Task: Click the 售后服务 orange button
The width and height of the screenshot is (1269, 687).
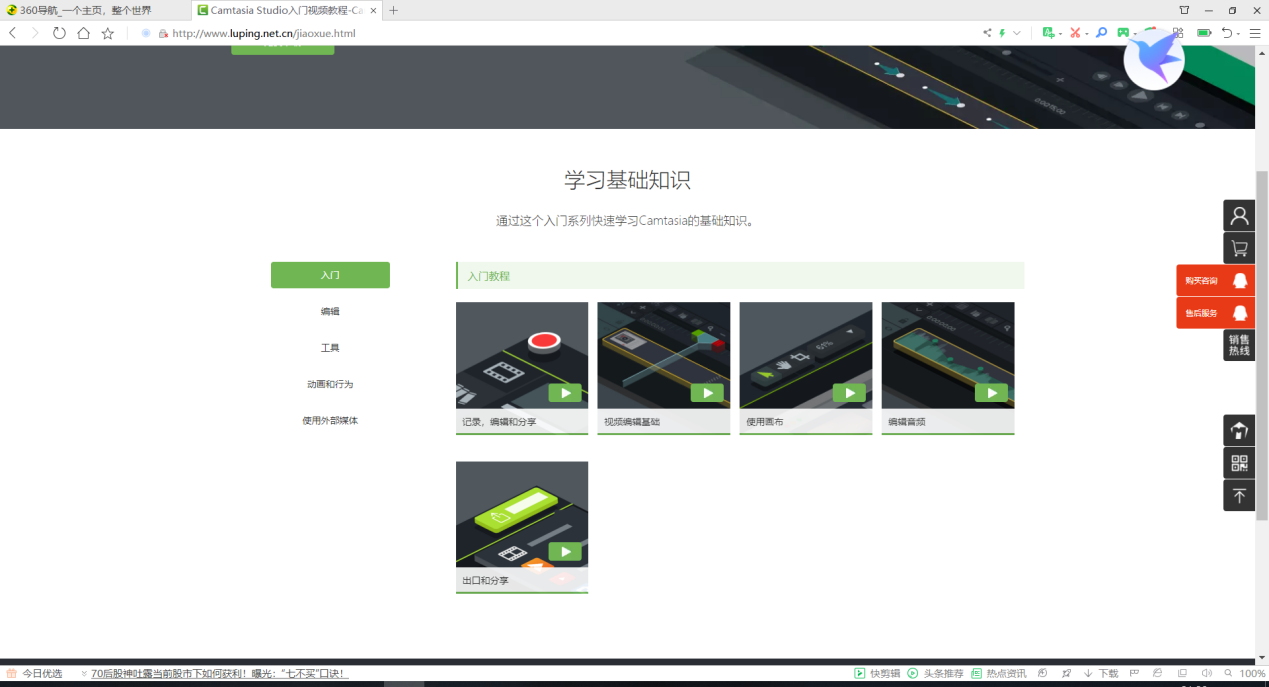Action: click(x=1215, y=313)
